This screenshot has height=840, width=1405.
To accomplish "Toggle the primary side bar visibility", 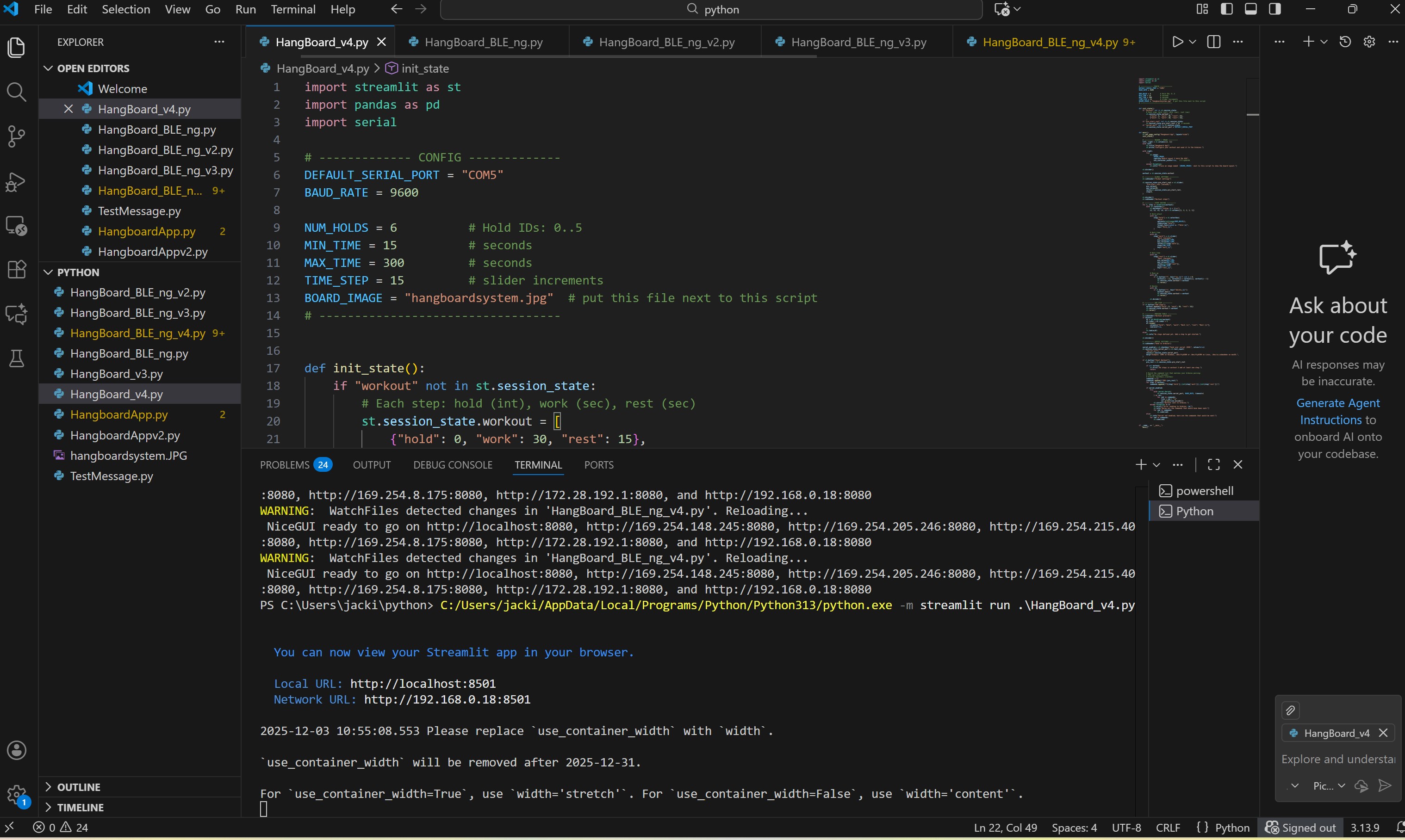I will [x=1227, y=9].
